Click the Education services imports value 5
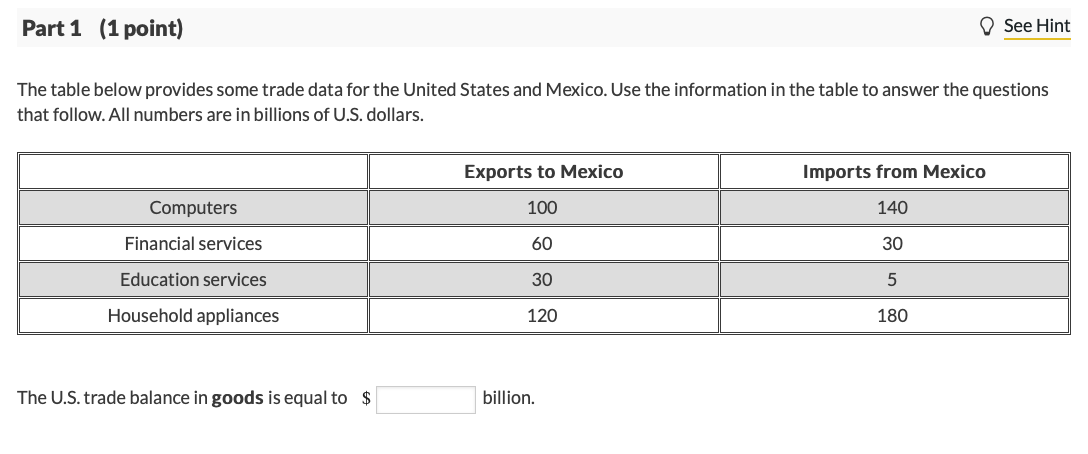This screenshot has width=1088, height=454. 892,280
